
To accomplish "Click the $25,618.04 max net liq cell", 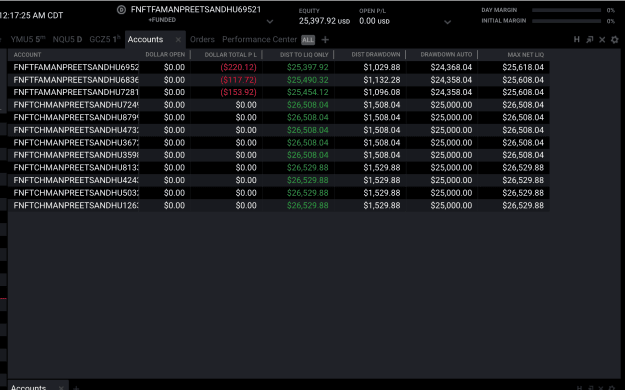I will pos(523,67).
